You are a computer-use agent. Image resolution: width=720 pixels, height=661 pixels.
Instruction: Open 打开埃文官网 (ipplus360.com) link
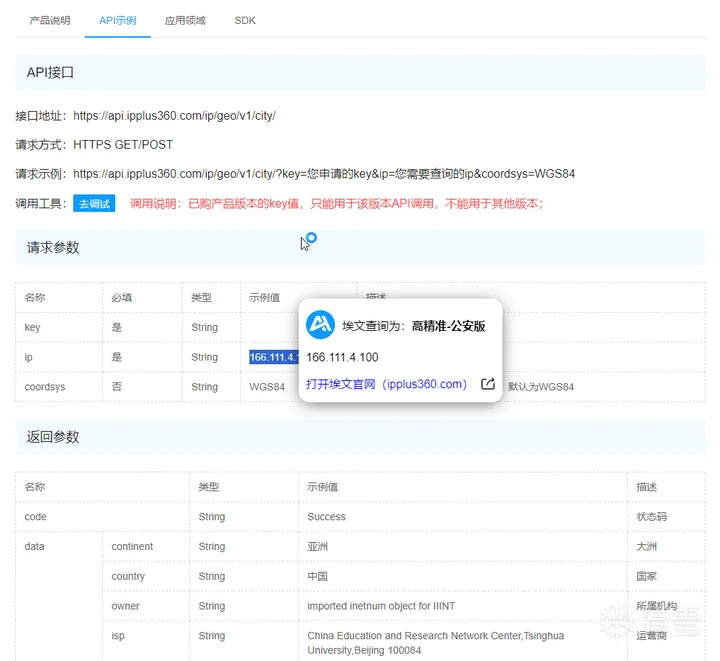(x=386, y=384)
